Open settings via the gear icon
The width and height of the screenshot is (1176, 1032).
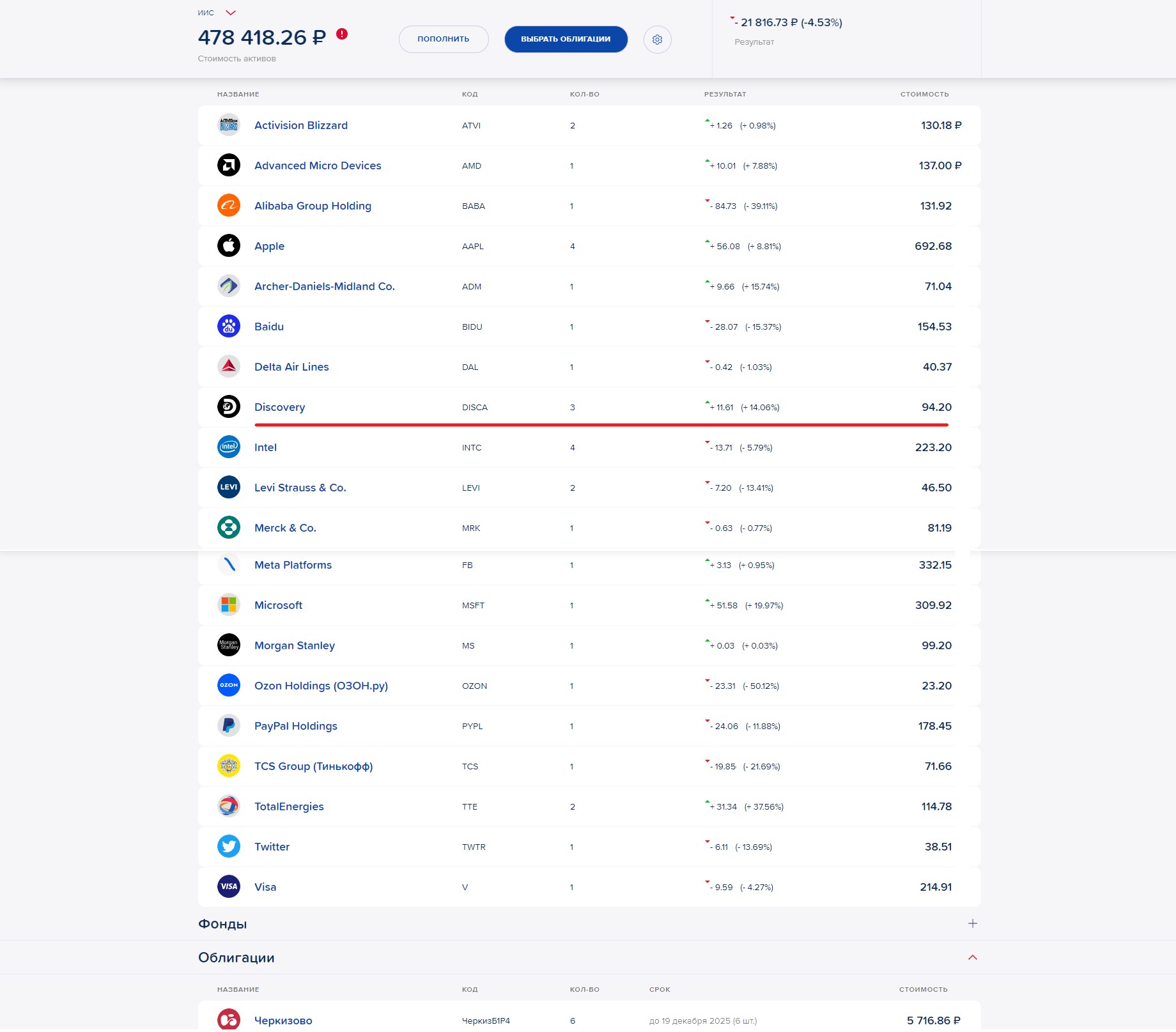[657, 40]
